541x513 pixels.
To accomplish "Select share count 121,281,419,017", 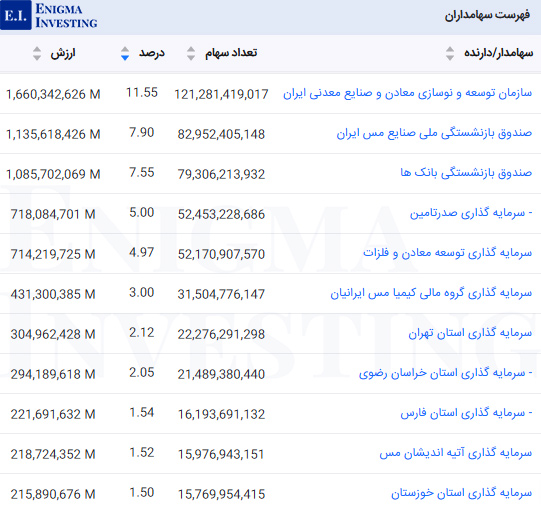I will (221, 95).
